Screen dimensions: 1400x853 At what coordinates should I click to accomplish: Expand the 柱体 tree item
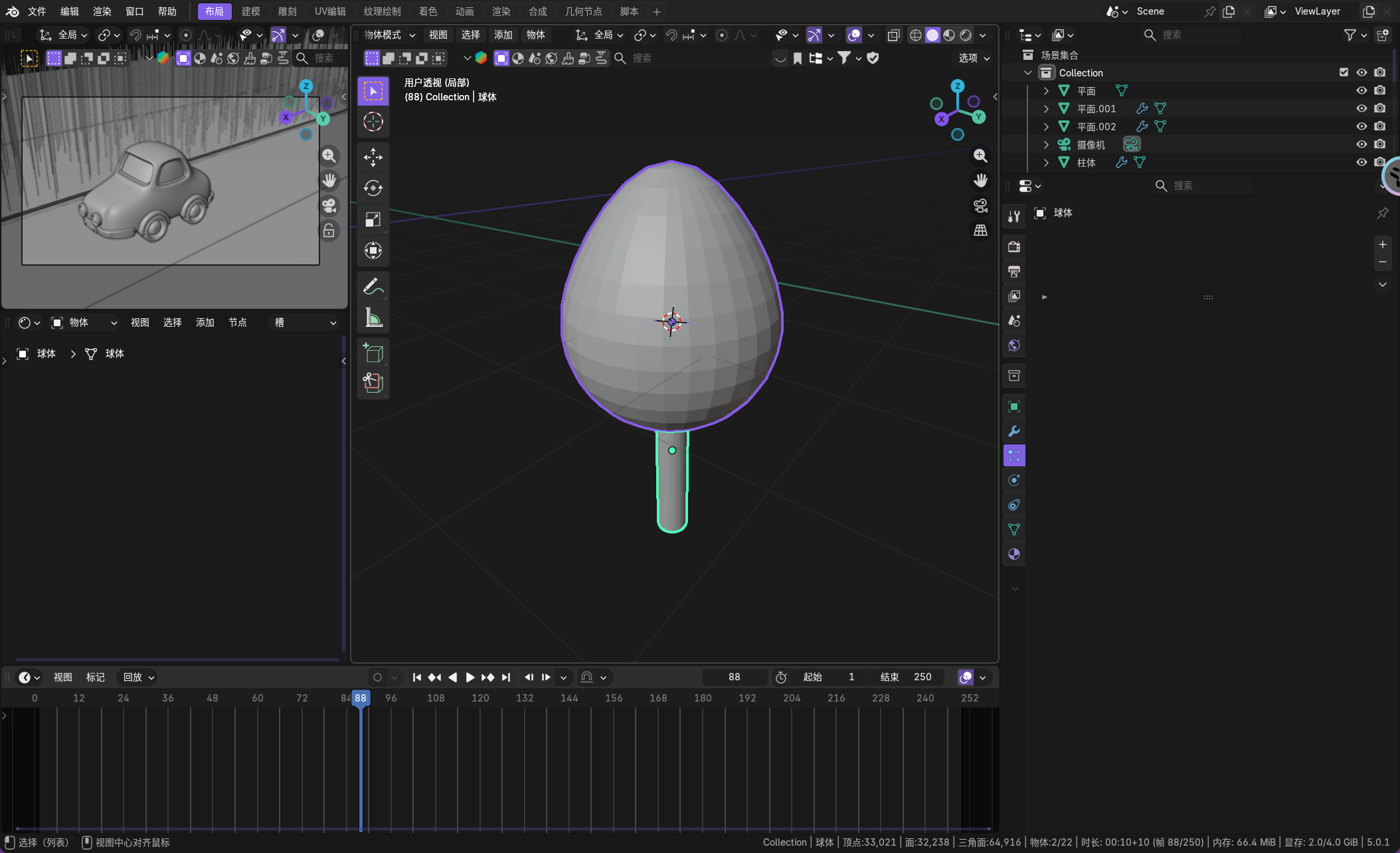[1046, 162]
